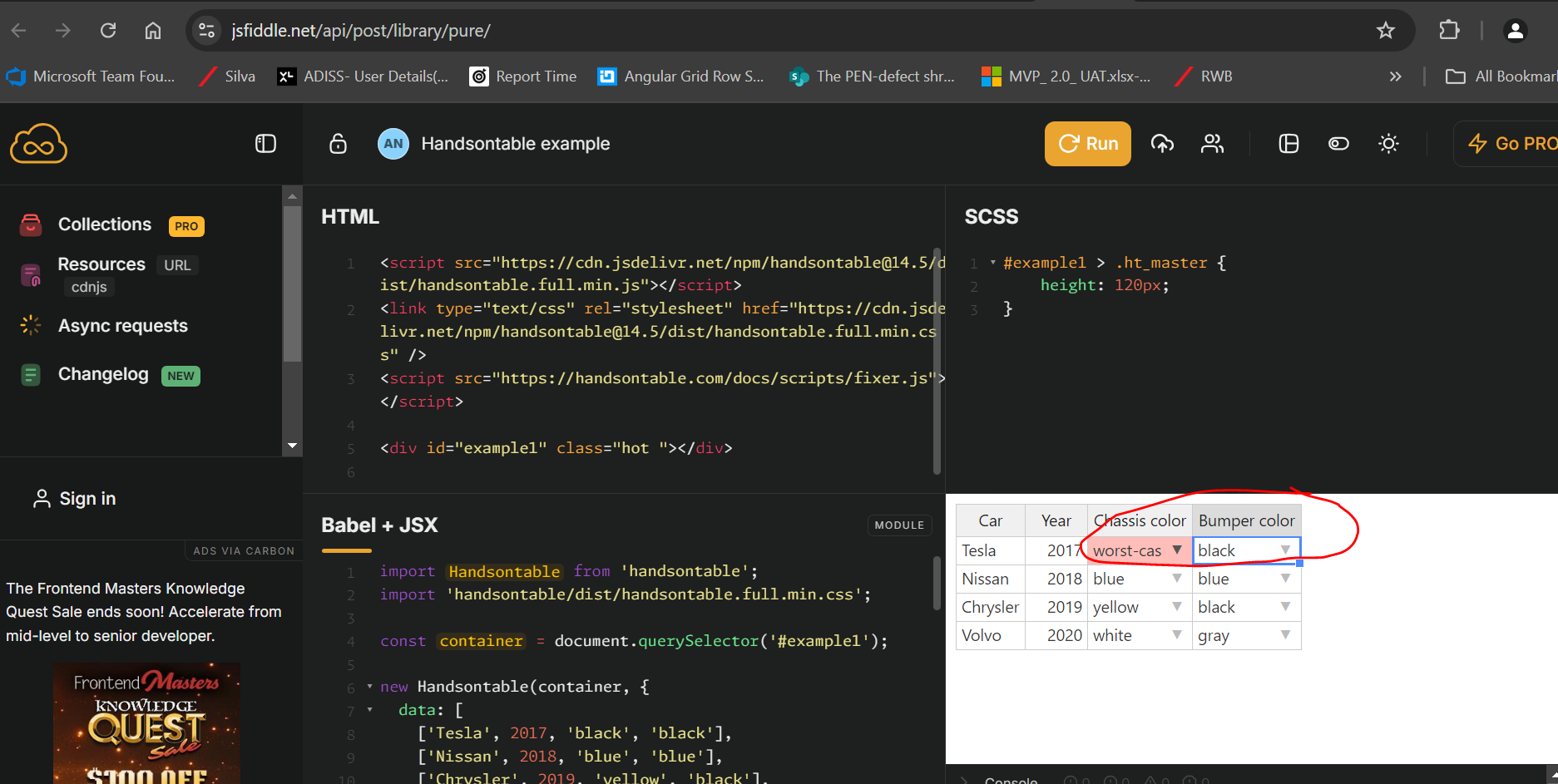Click the cdnjs resource tag

click(89, 287)
